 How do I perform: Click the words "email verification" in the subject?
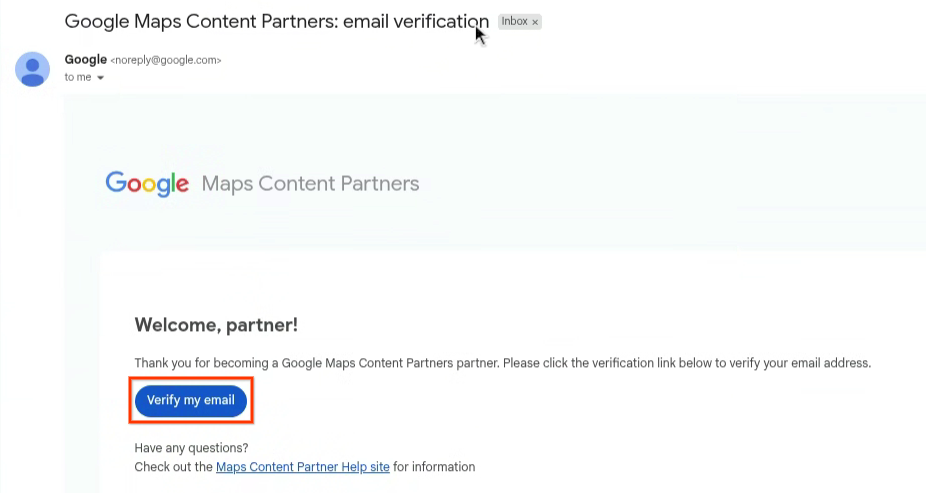click(416, 21)
